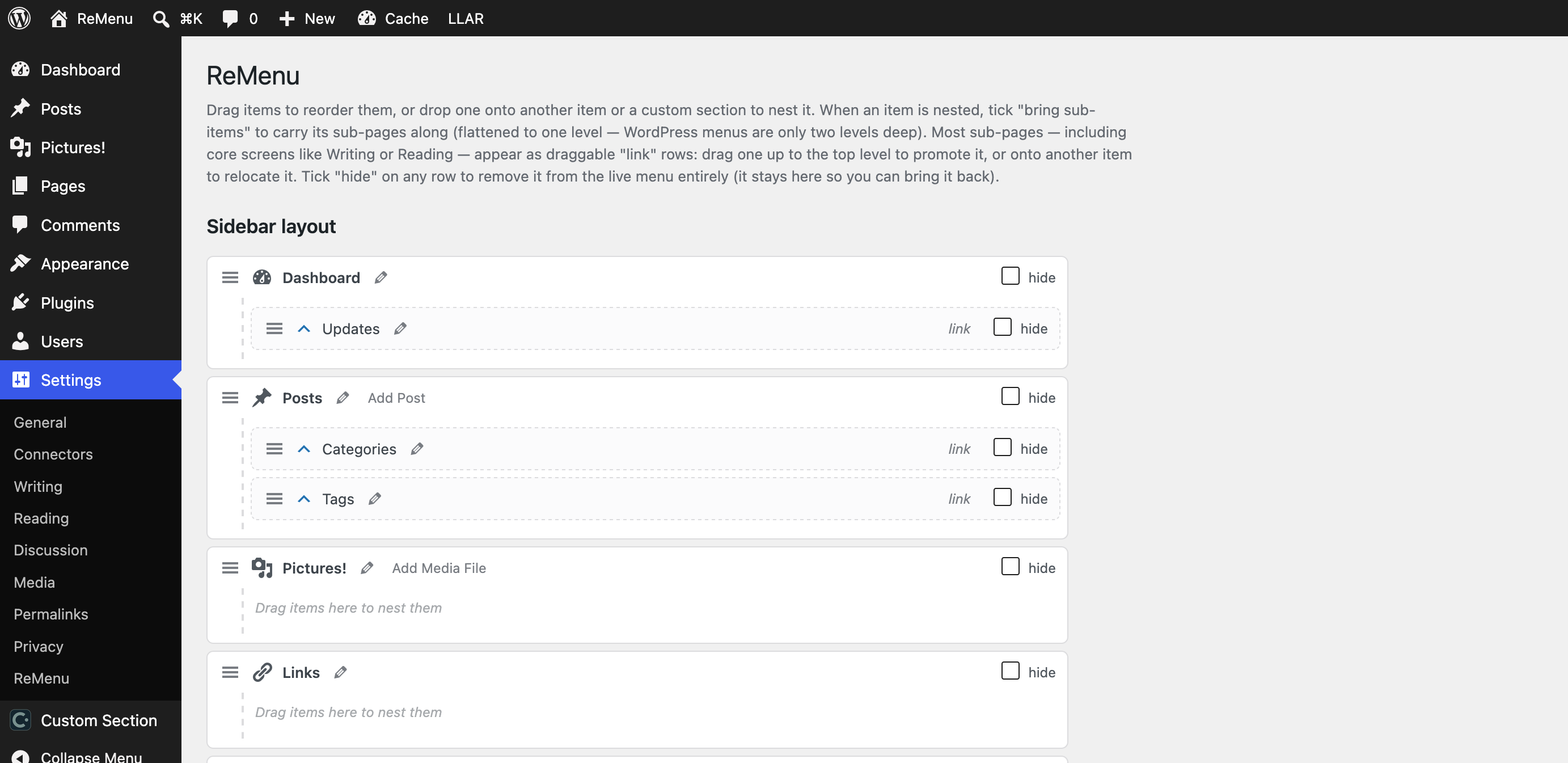Open Users in the sidebar
This screenshot has width=1568, height=763.
pos(91,342)
